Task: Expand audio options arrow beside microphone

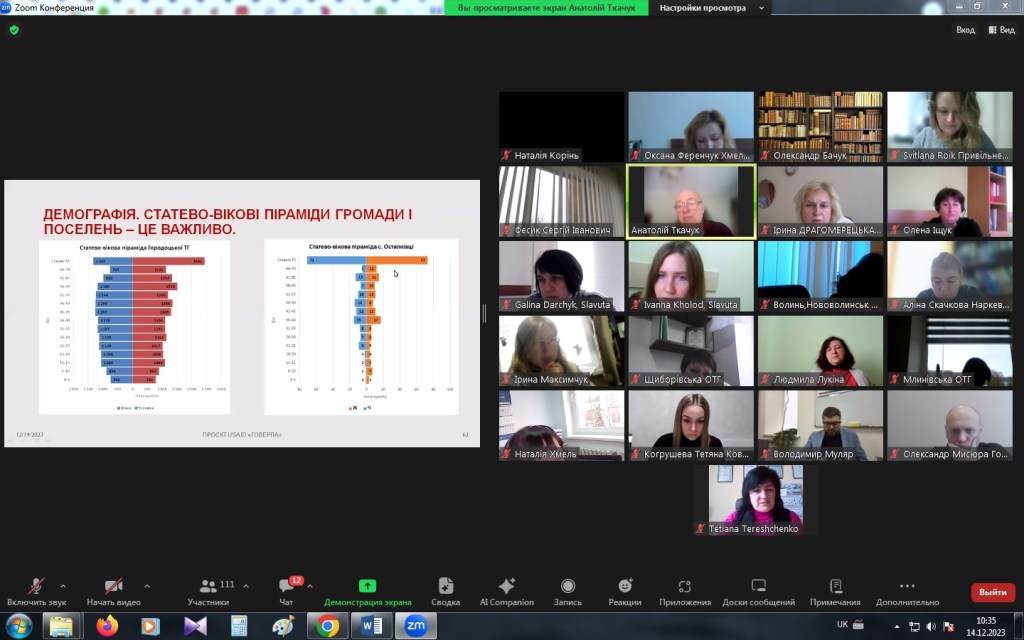Action: pos(63,586)
